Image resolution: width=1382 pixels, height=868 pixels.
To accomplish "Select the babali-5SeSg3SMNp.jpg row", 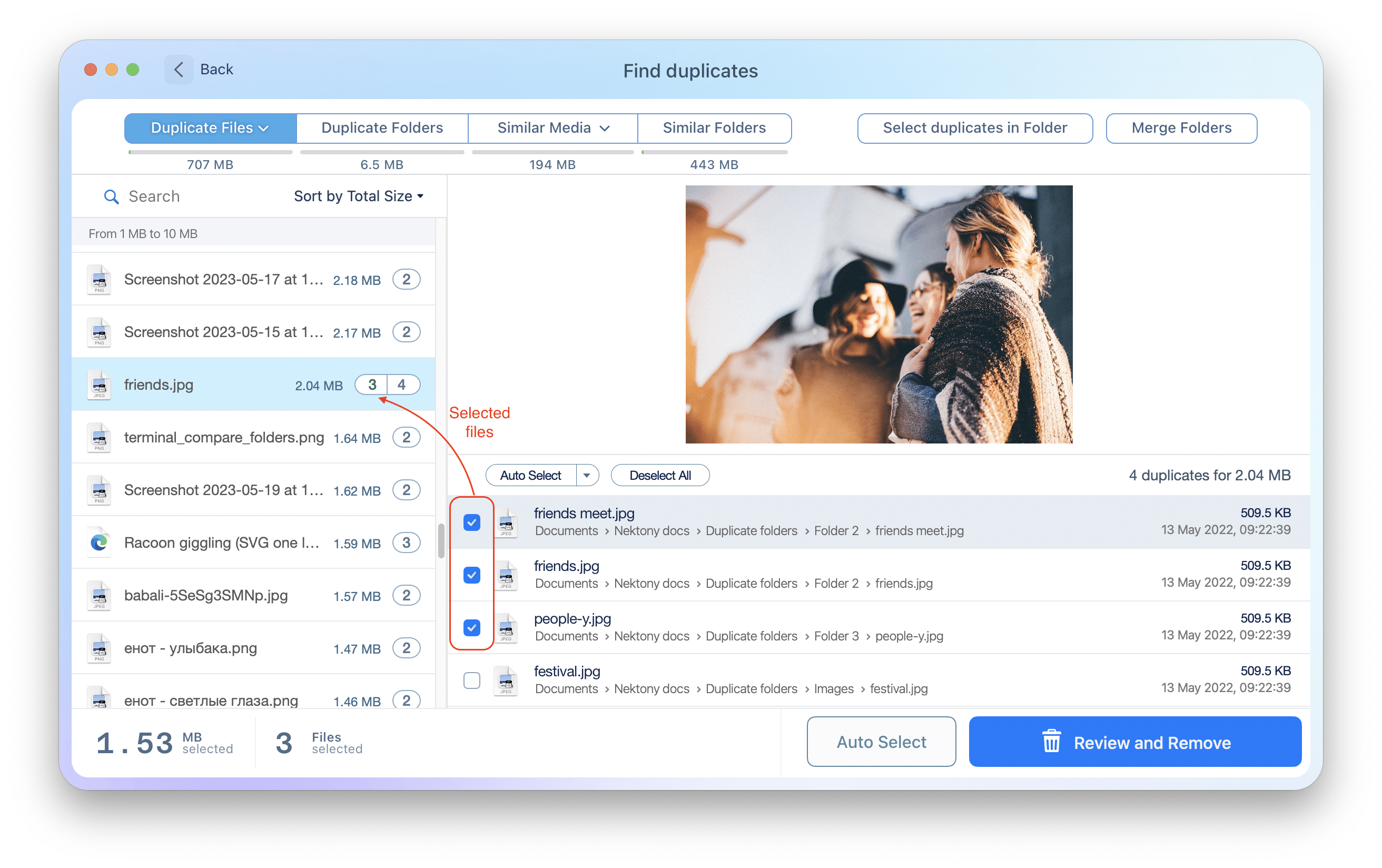I will pyautogui.click(x=253, y=595).
